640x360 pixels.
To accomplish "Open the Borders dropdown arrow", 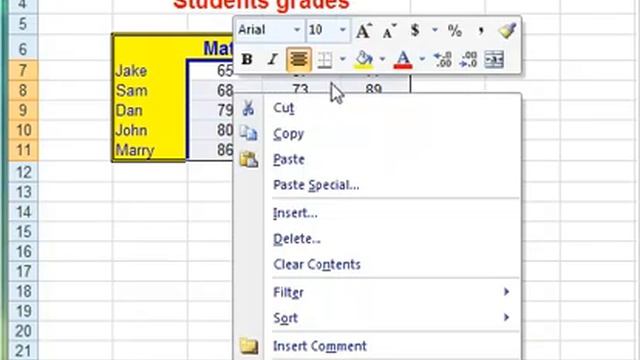I will click(342, 60).
